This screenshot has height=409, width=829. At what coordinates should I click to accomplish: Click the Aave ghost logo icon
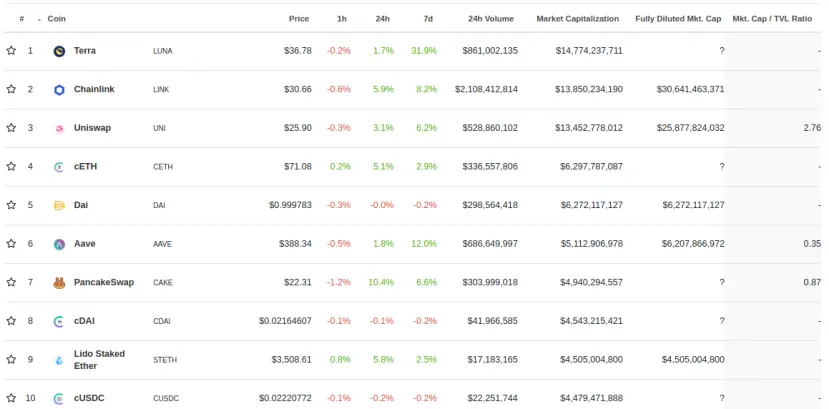(x=59, y=244)
